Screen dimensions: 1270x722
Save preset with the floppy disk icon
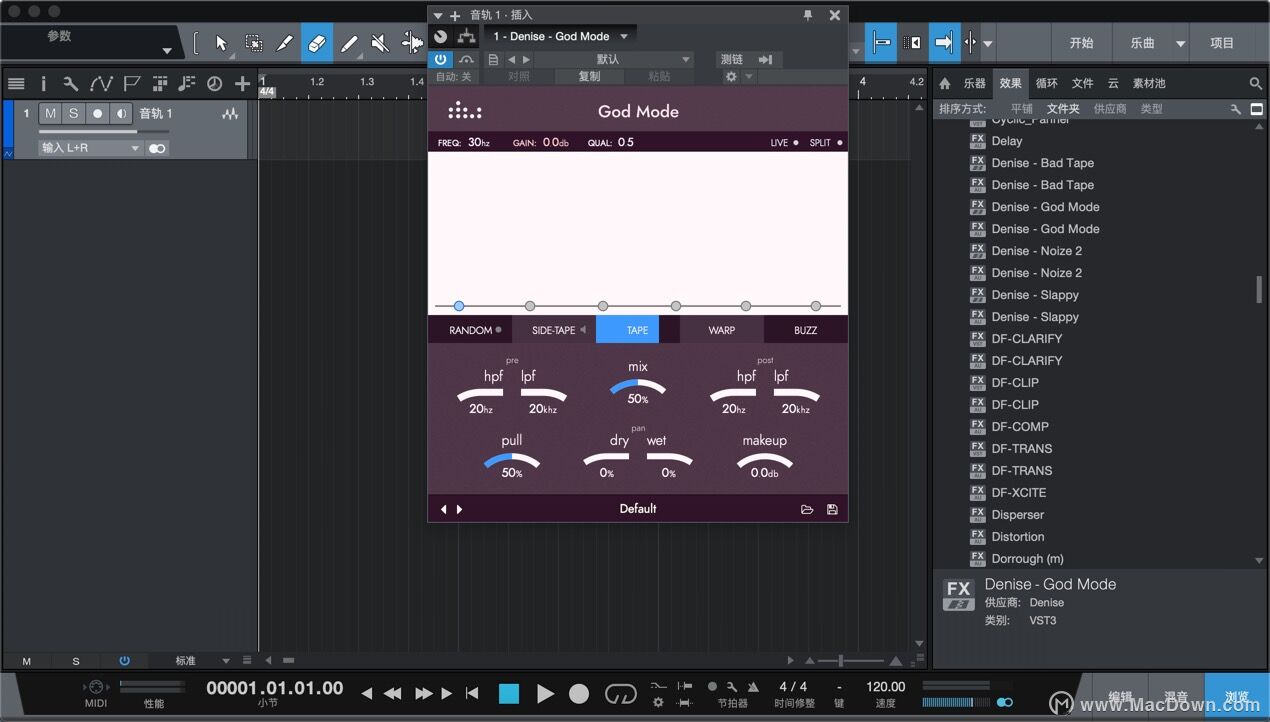[832, 509]
